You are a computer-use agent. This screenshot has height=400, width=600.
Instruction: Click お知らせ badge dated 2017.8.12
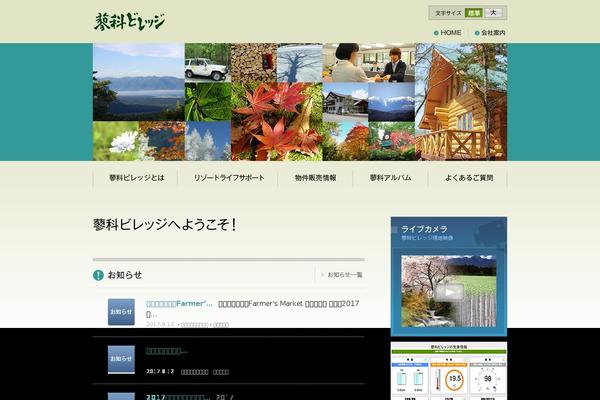coord(121,359)
